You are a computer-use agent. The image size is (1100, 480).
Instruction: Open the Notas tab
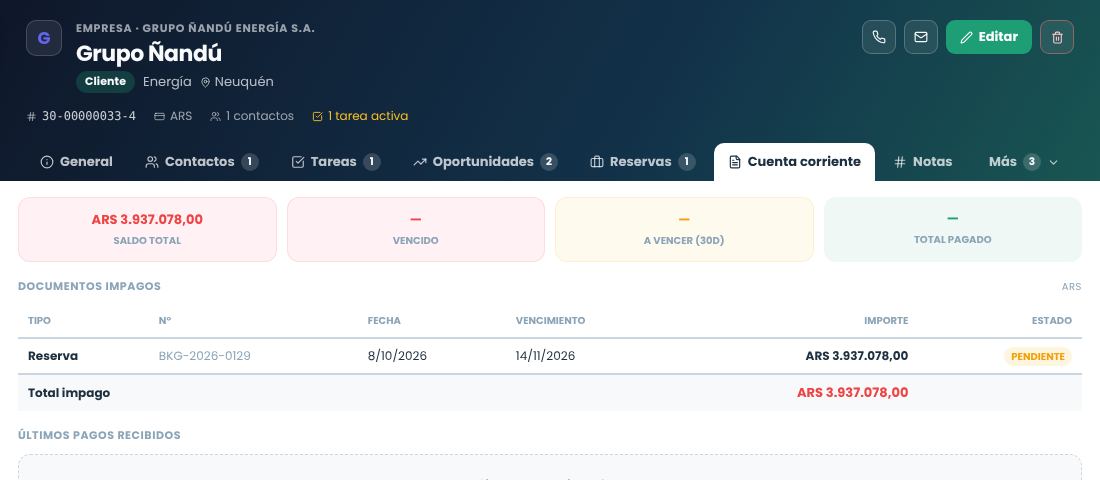[923, 162]
